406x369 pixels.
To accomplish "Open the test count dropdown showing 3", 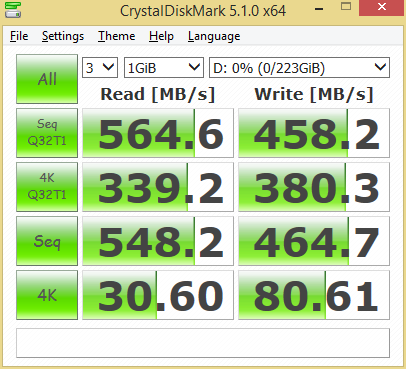I will [x=100, y=68].
